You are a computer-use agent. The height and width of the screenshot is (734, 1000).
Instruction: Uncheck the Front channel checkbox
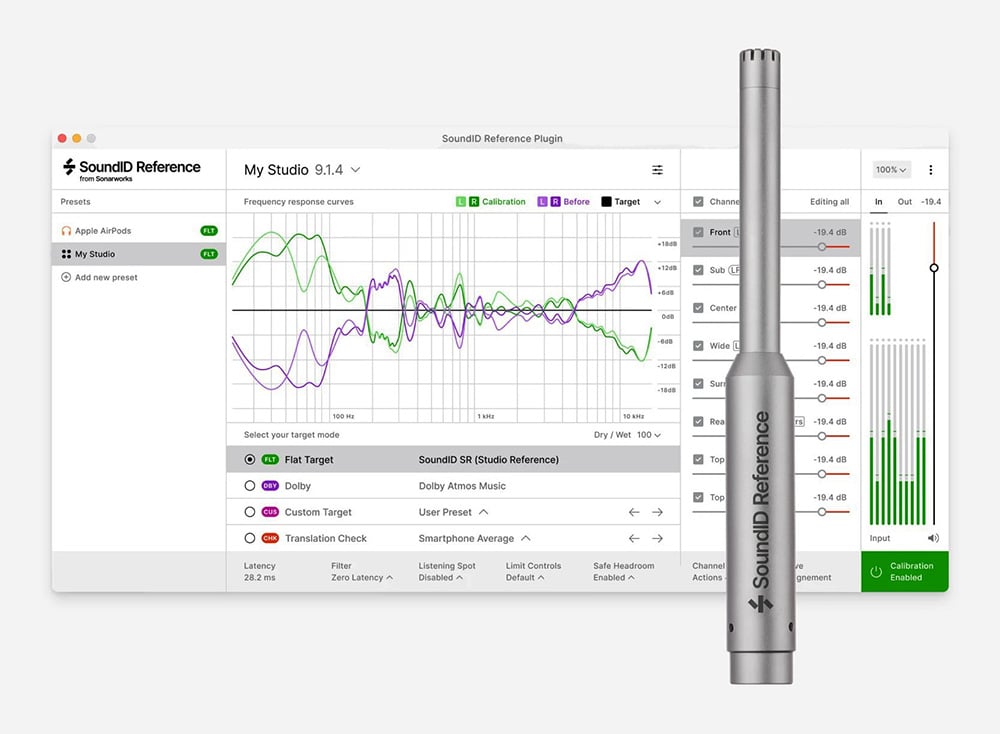click(698, 232)
